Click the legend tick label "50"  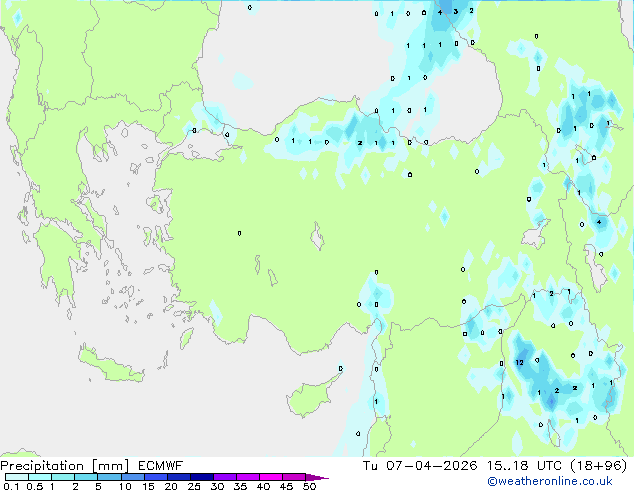[309, 486]
